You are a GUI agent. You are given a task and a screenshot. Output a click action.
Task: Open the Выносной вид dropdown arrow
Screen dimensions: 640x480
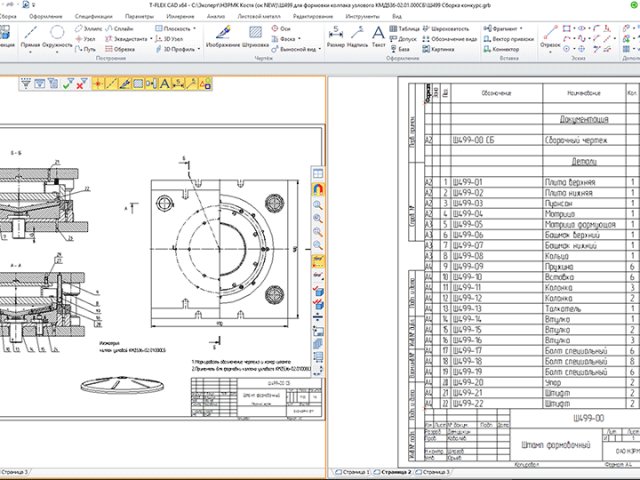pyautogui.click(x=320, y=49)
